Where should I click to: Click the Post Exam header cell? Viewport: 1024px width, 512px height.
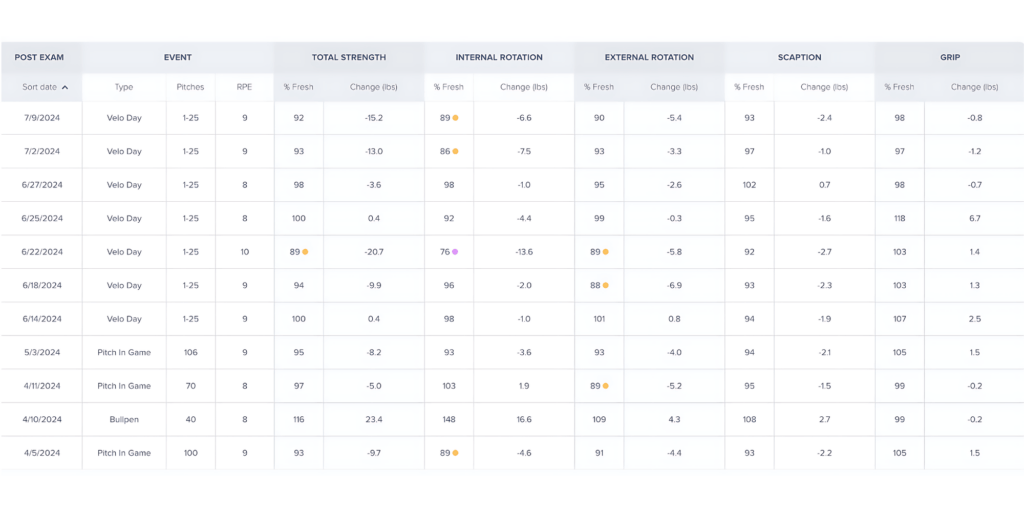[40, 57]
